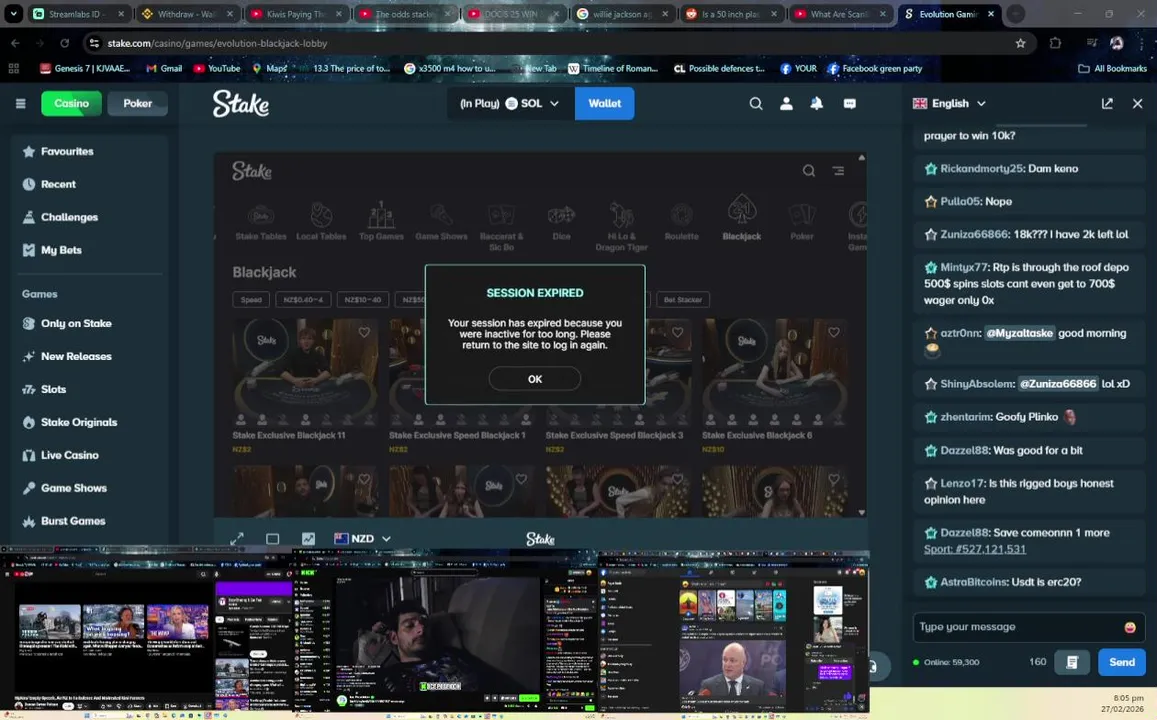Toggle the Speed filter chip
The image size is (1157, 720).
click(251, 300)
